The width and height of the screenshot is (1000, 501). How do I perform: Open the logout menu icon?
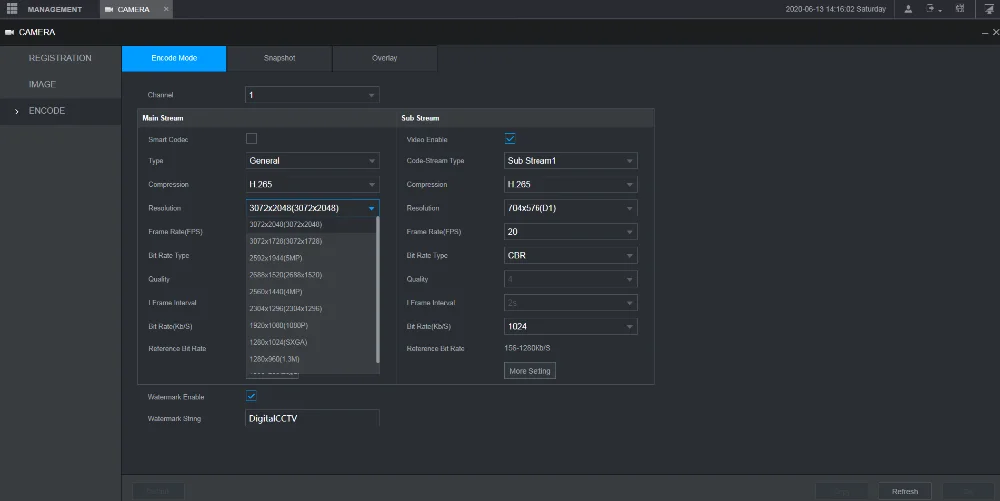[x=932, y=9]
